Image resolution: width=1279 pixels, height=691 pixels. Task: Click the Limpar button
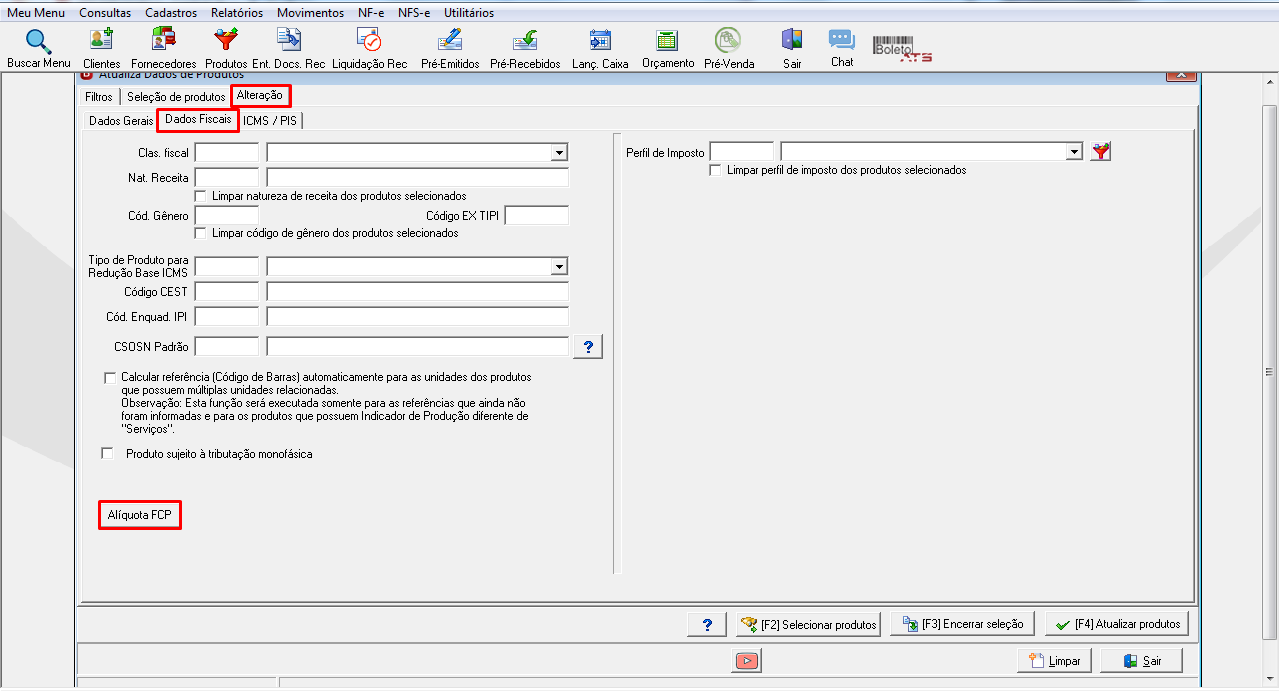tap(1054, 661)
